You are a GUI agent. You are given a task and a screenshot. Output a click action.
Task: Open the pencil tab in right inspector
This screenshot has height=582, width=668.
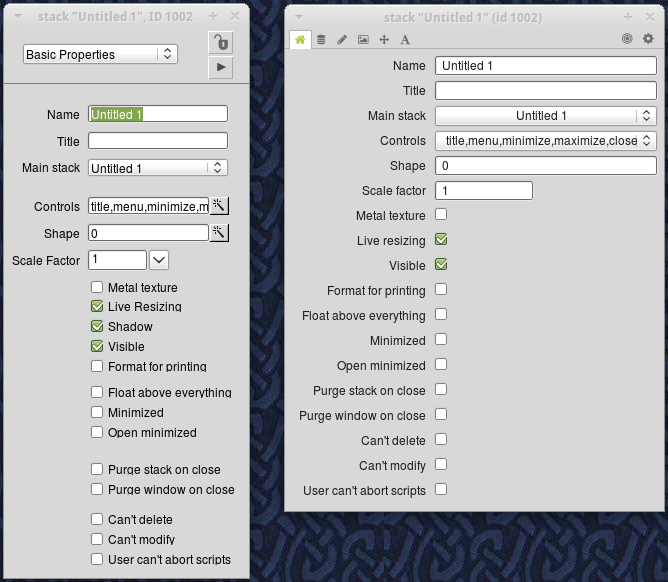click(342, 40)
